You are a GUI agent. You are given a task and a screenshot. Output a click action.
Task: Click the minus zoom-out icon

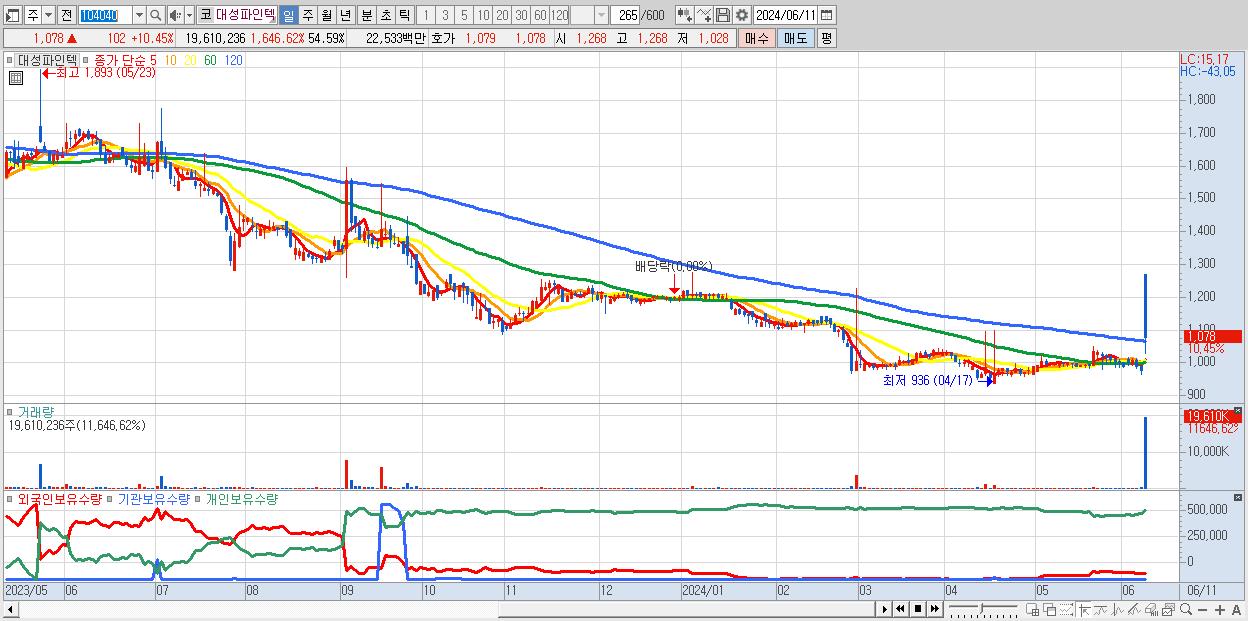pos(1202,609)
